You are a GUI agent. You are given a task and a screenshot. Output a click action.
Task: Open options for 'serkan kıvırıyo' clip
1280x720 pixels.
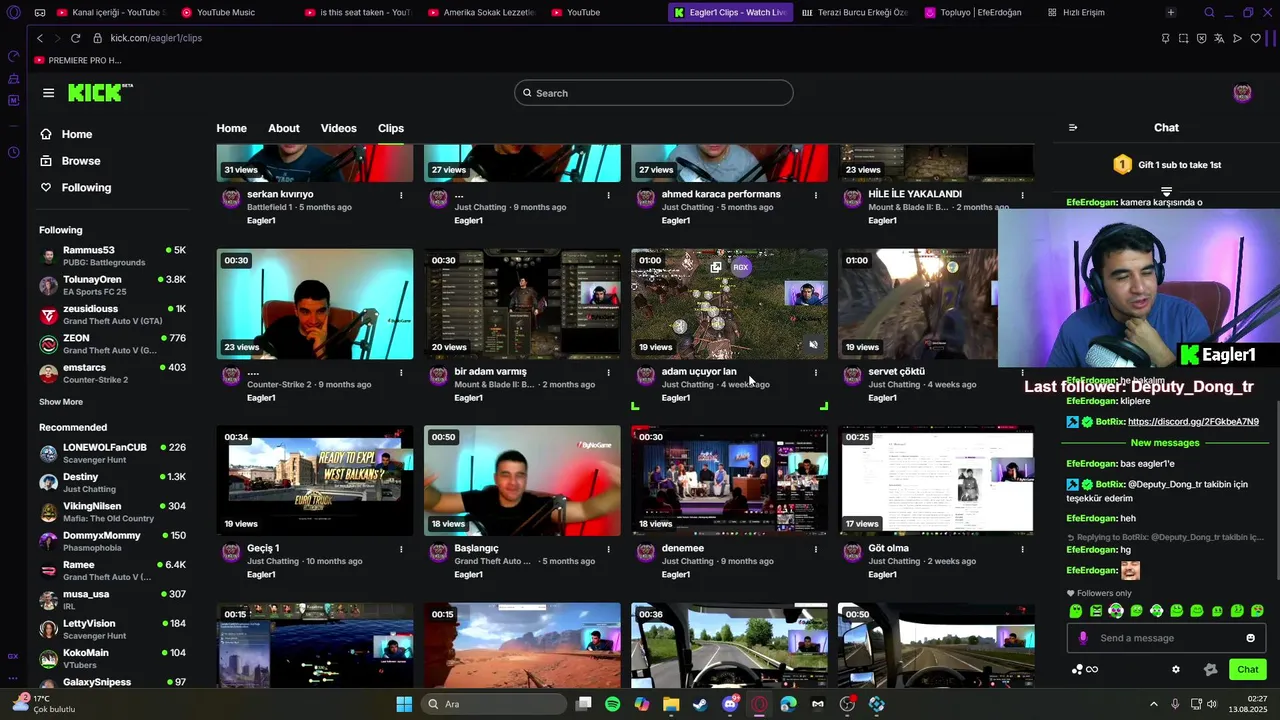[401, 195]
